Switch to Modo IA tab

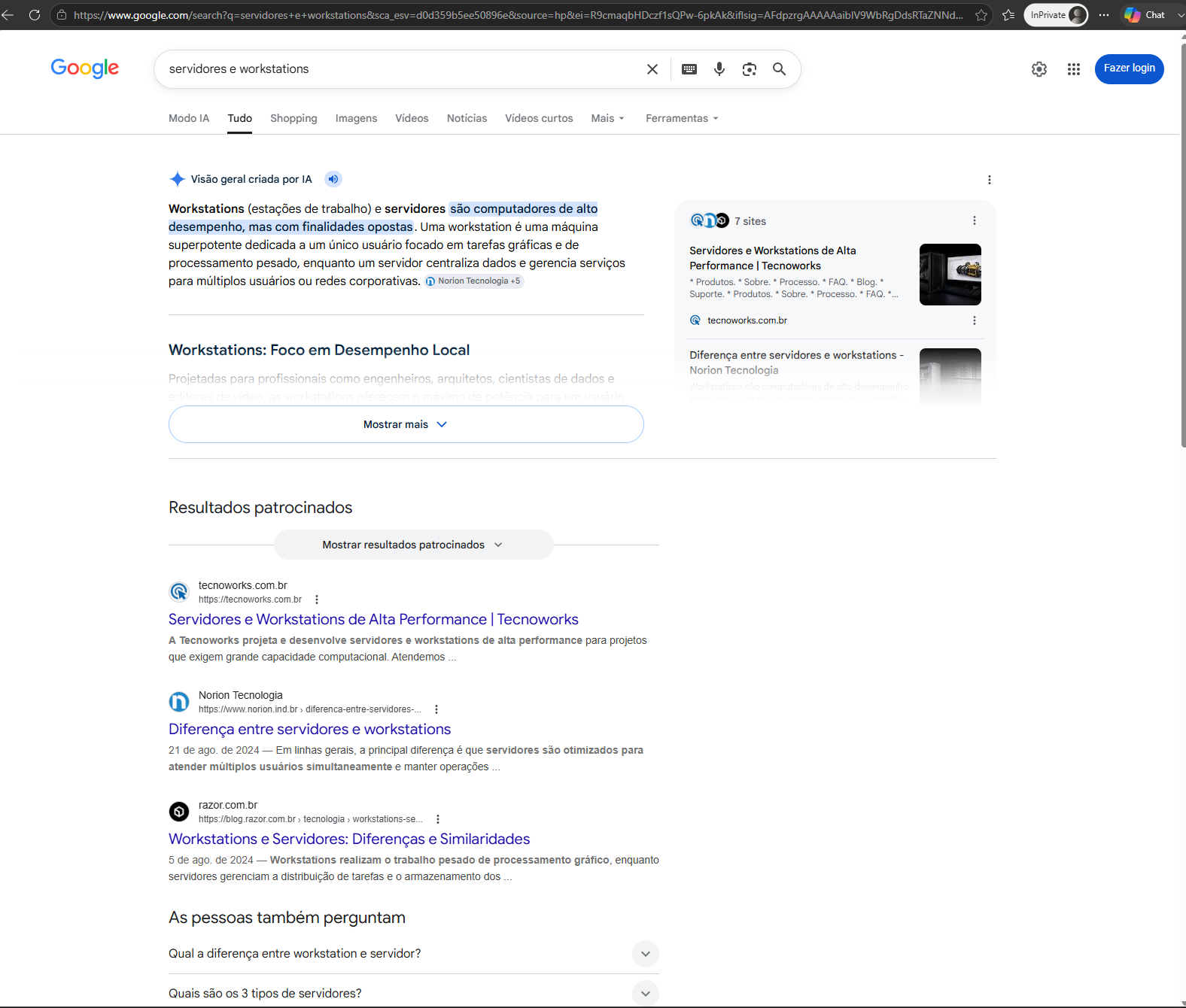(x=189, y=118)
